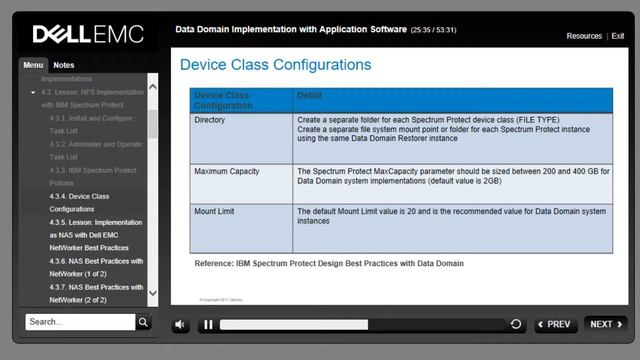Click the Directory detail description cell

(453, 138)
